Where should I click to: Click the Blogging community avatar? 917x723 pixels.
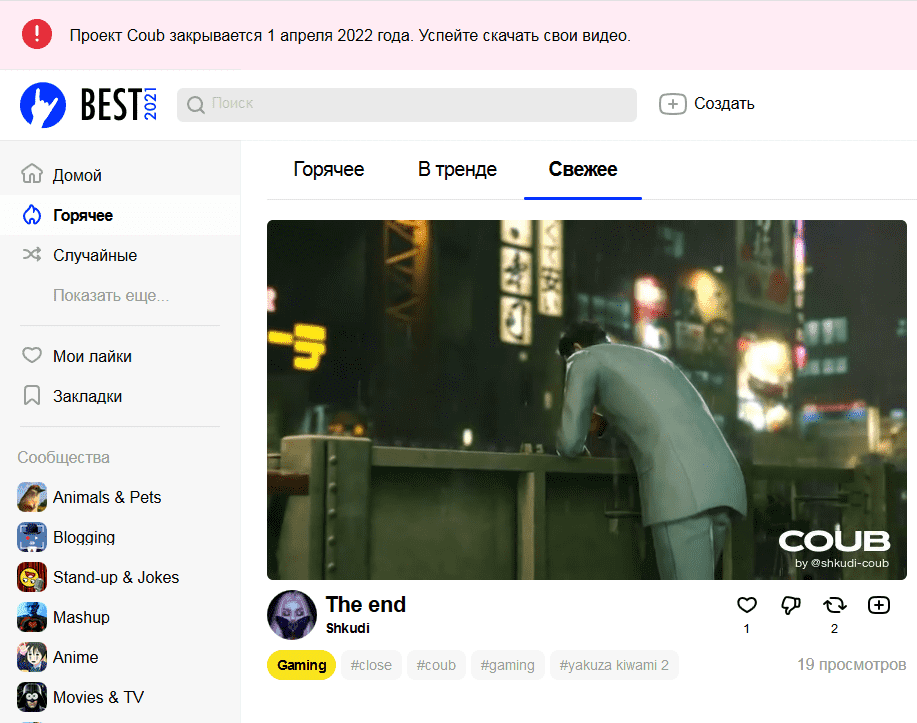pyautogui.click(x=32, y=537)
